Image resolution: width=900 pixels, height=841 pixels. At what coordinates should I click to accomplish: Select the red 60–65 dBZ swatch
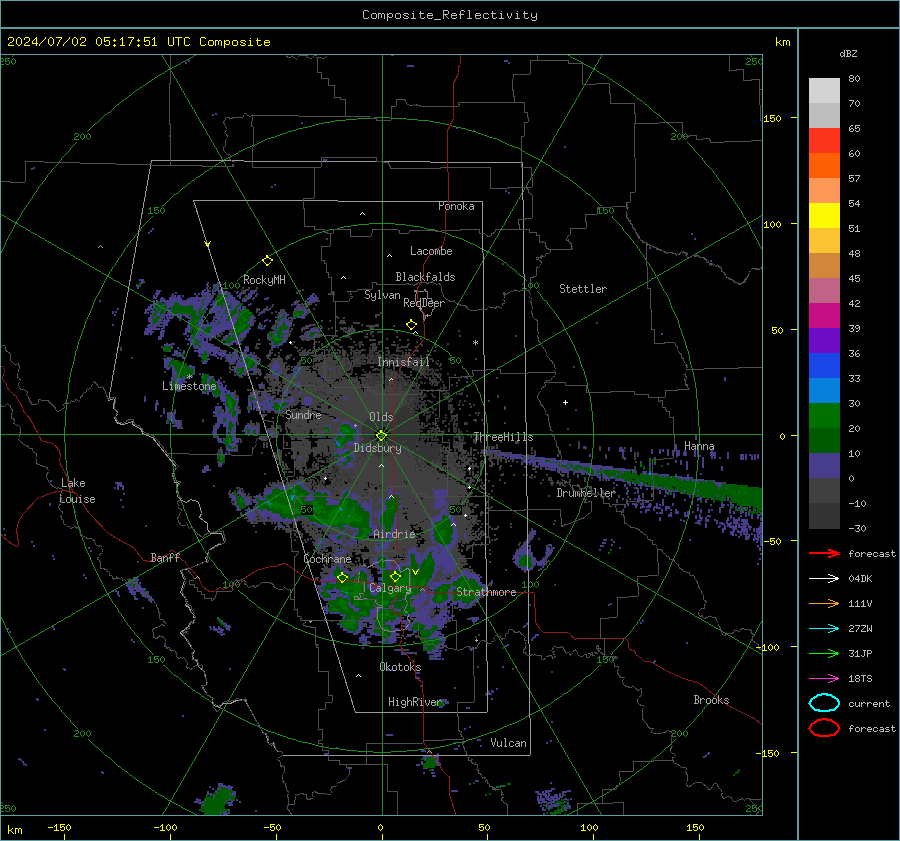point(824,140)
